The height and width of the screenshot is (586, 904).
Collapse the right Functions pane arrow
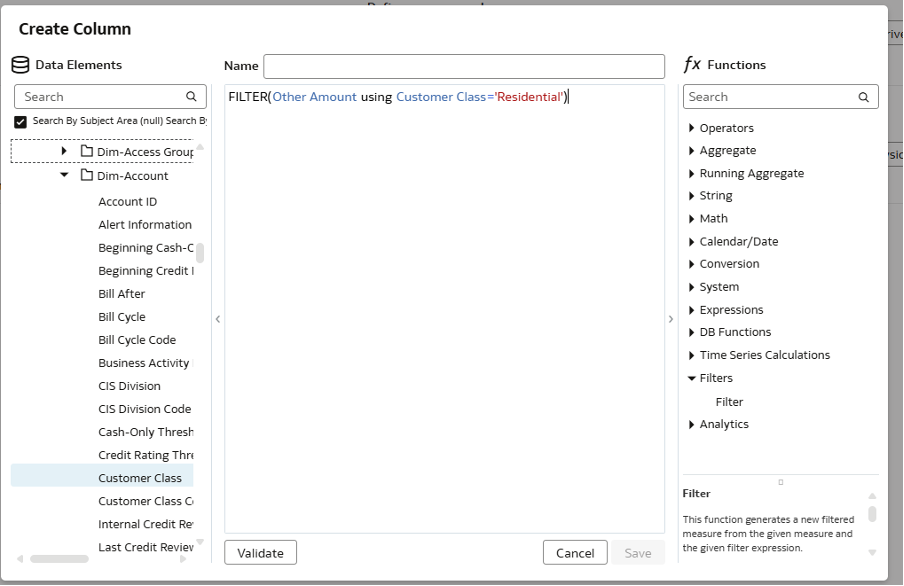[671, 319]
